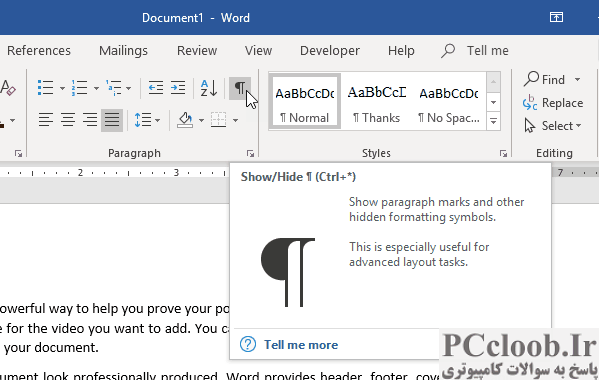Click the Tell me more link
599x380 pixels.
tap(301, 344)
